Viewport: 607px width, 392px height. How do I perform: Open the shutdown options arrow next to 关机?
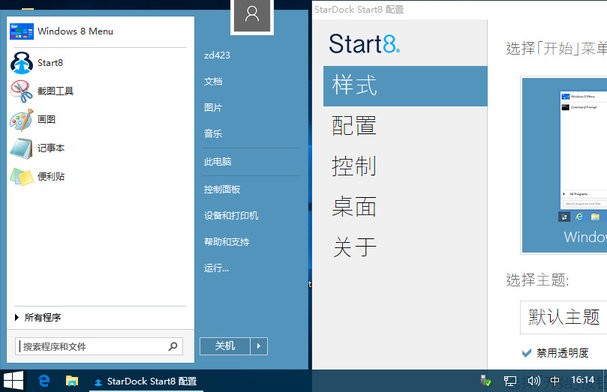[259, 346]
